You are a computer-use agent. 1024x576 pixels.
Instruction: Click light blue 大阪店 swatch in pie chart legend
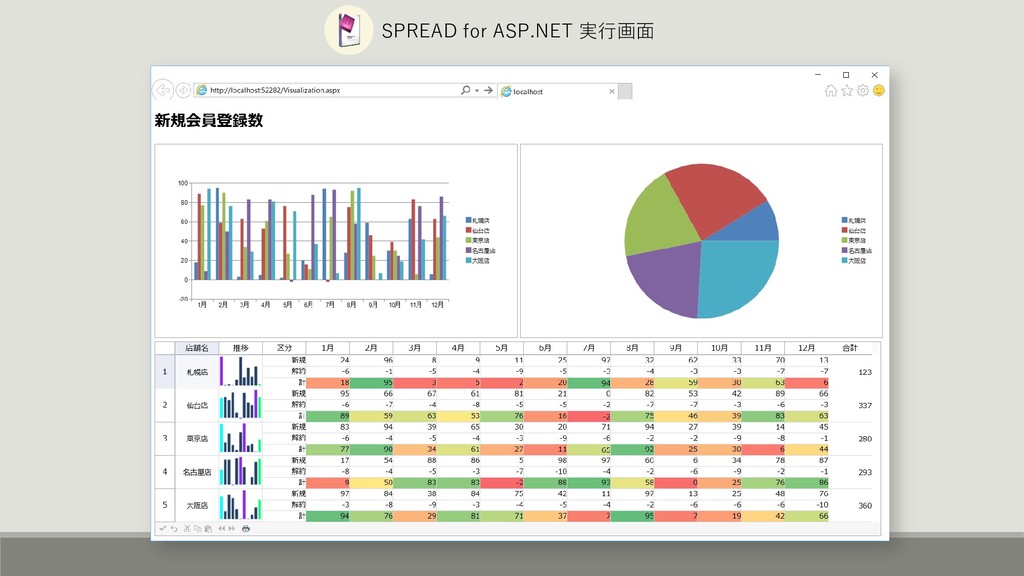(x=844, y=260)
